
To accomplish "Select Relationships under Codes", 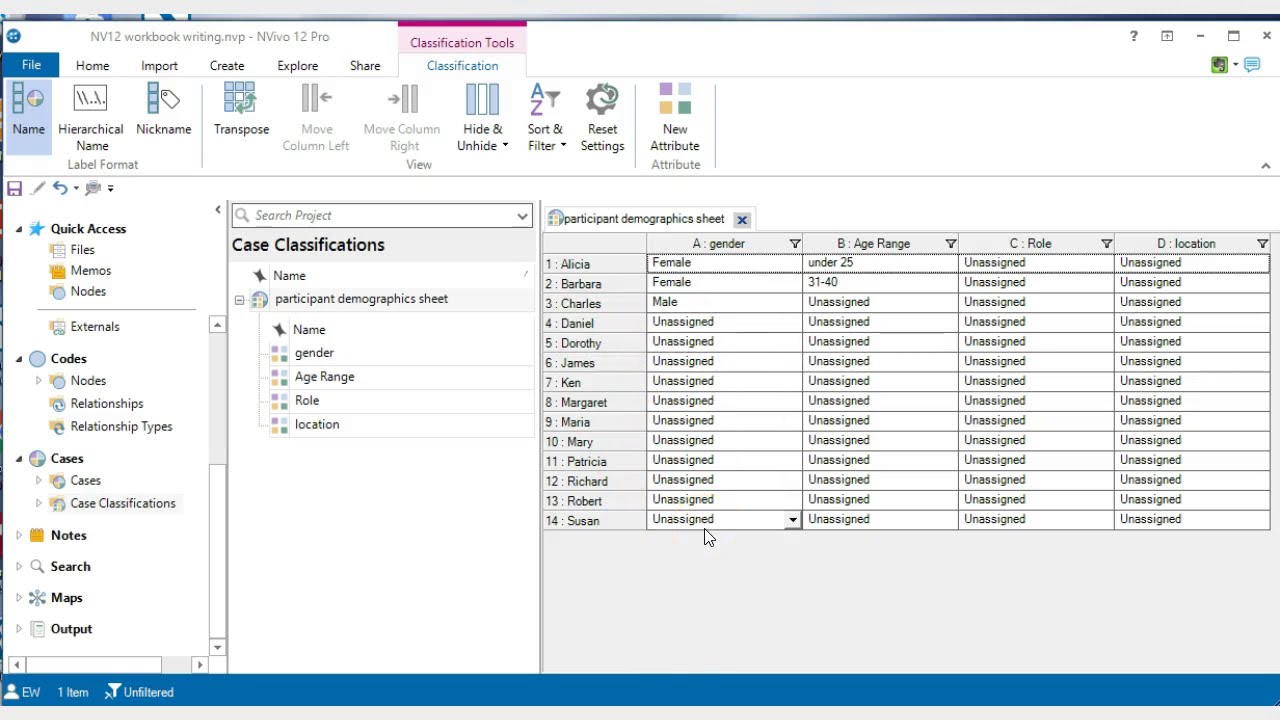I will pos(107,404).
